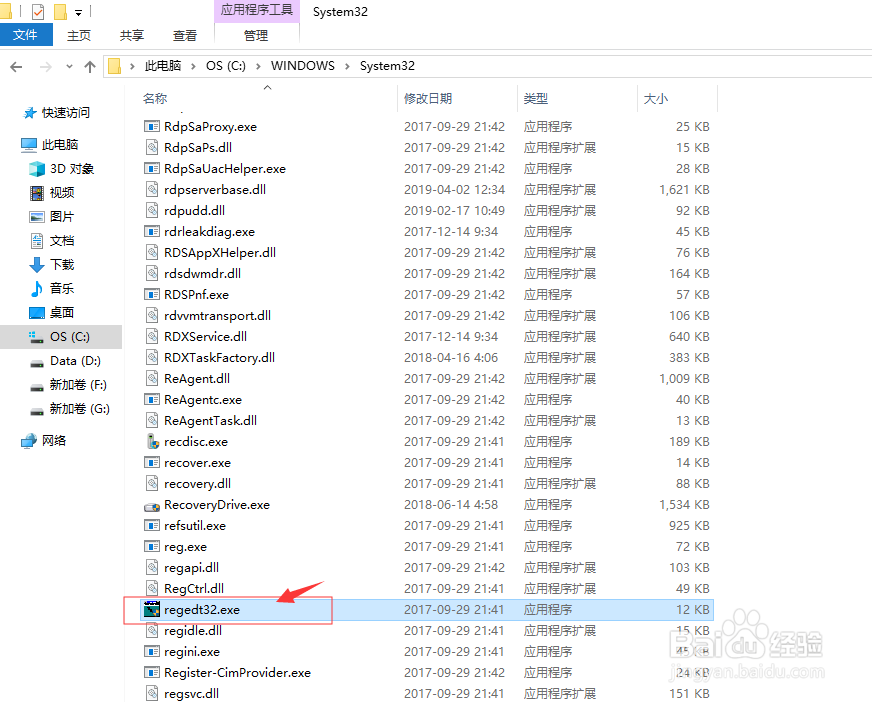Click the rdpserverbase.dll file icon

click(x=152, y=189)
